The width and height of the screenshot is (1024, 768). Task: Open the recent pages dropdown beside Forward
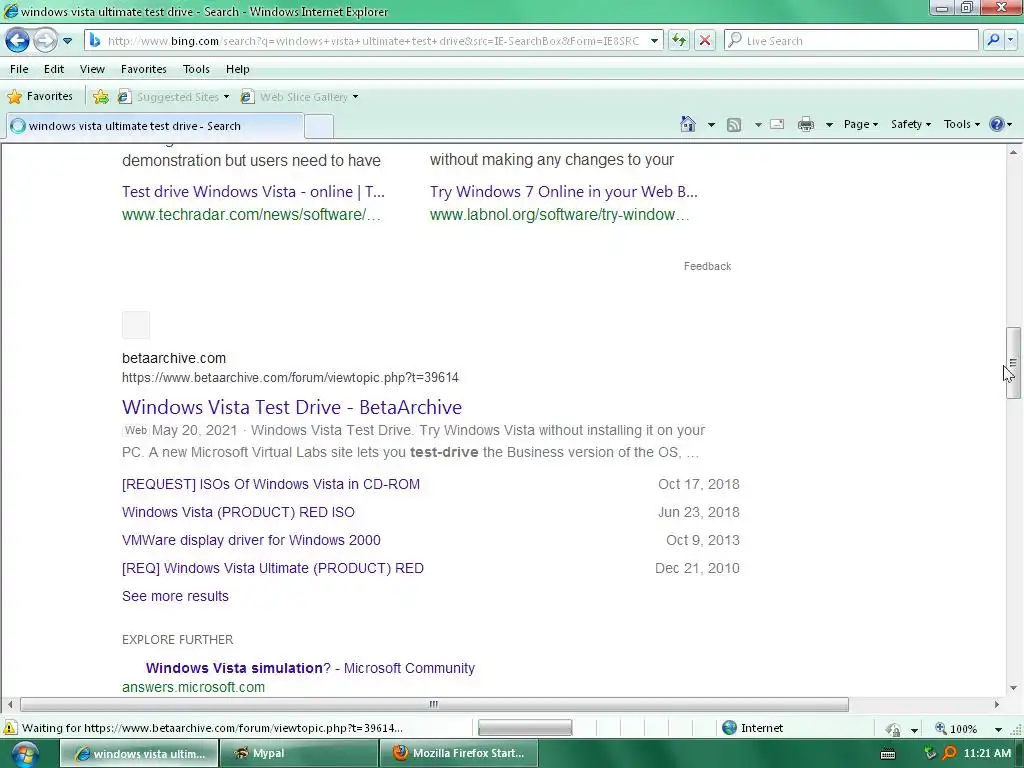point(67,40)
